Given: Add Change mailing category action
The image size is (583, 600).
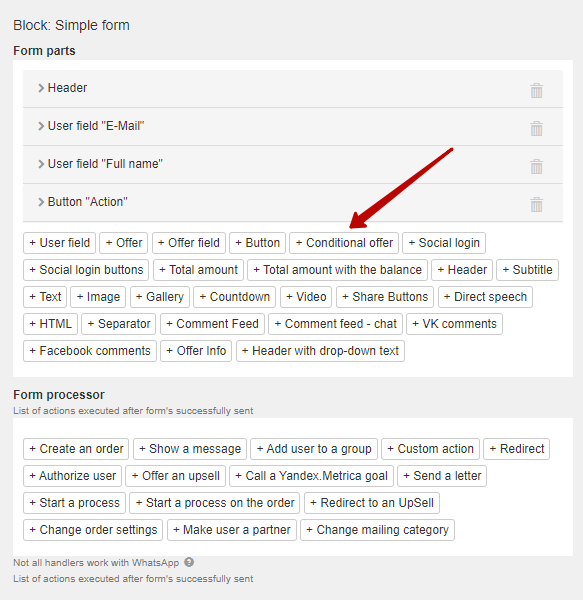Looking at the screenshot, I should [x=378, y=530].
